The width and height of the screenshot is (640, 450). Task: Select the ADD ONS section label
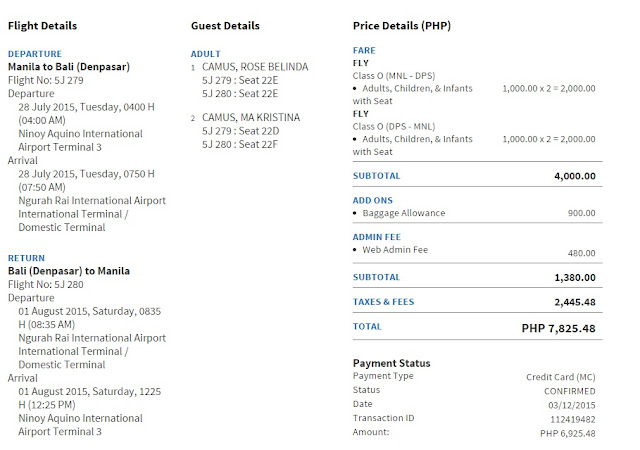tap(373, 200)
